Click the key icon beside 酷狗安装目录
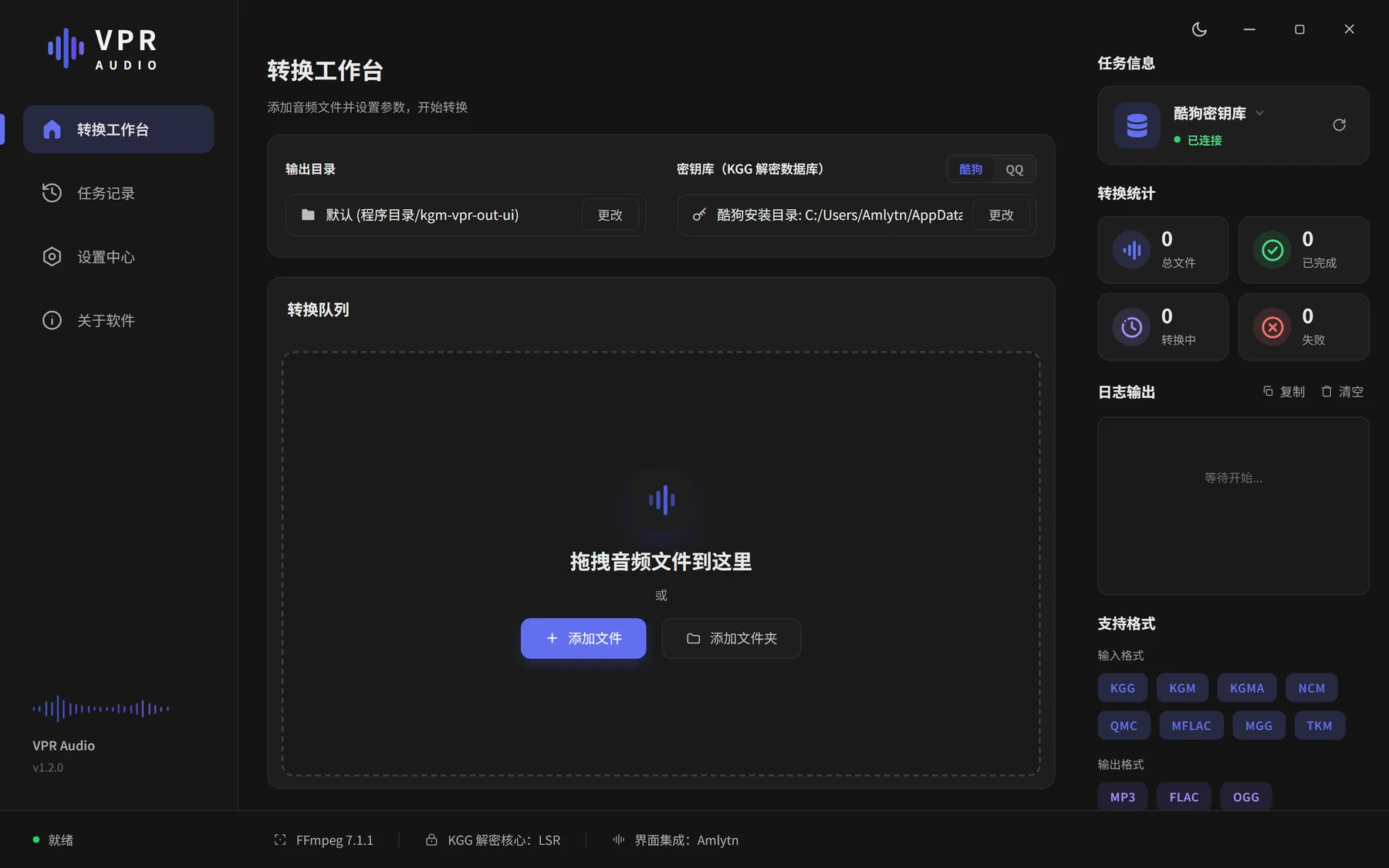The width and height of the screenshot is (1389, 868). coord(699,214)
